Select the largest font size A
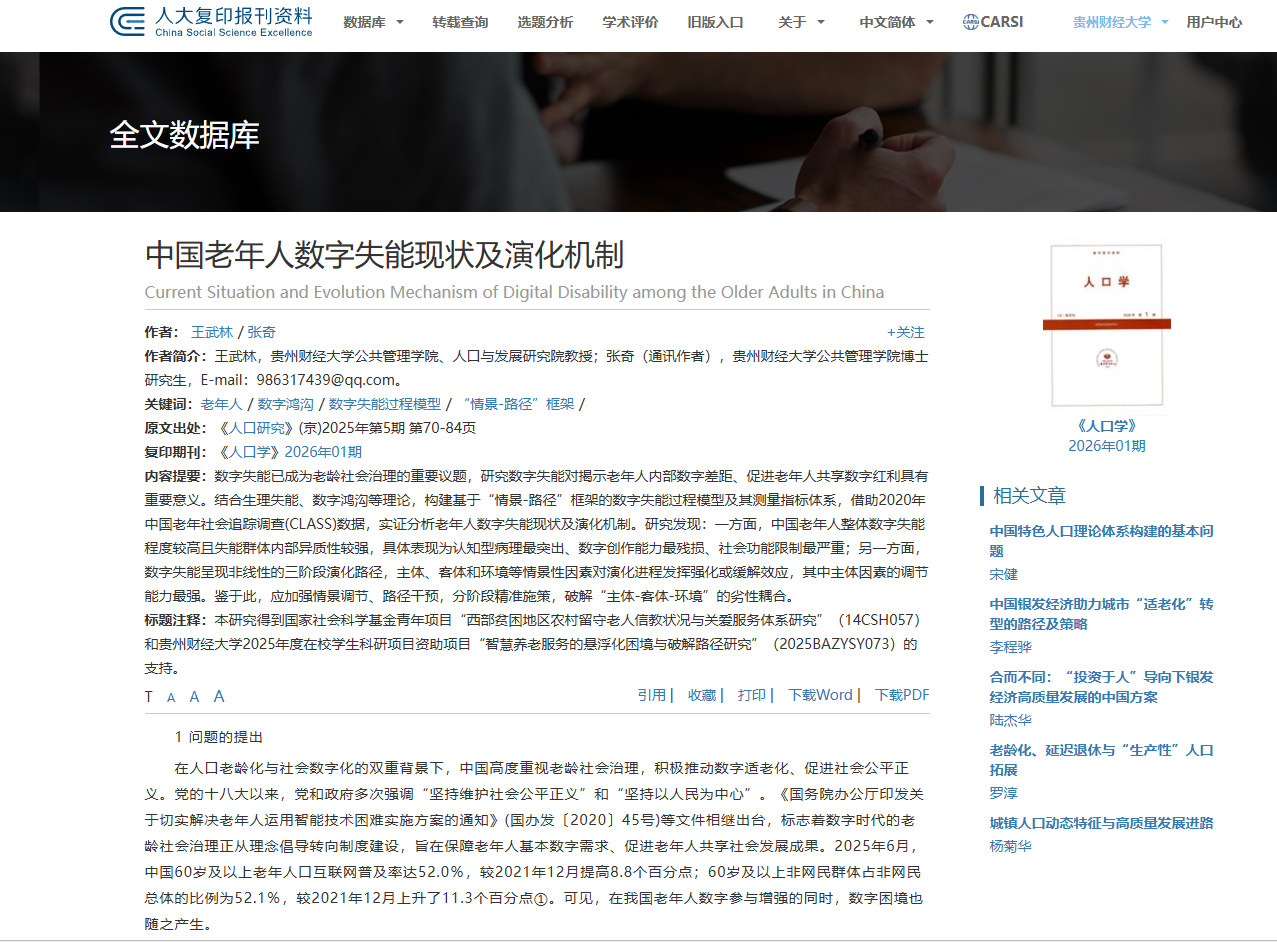Screen dimensions: 1277x942 219,696
